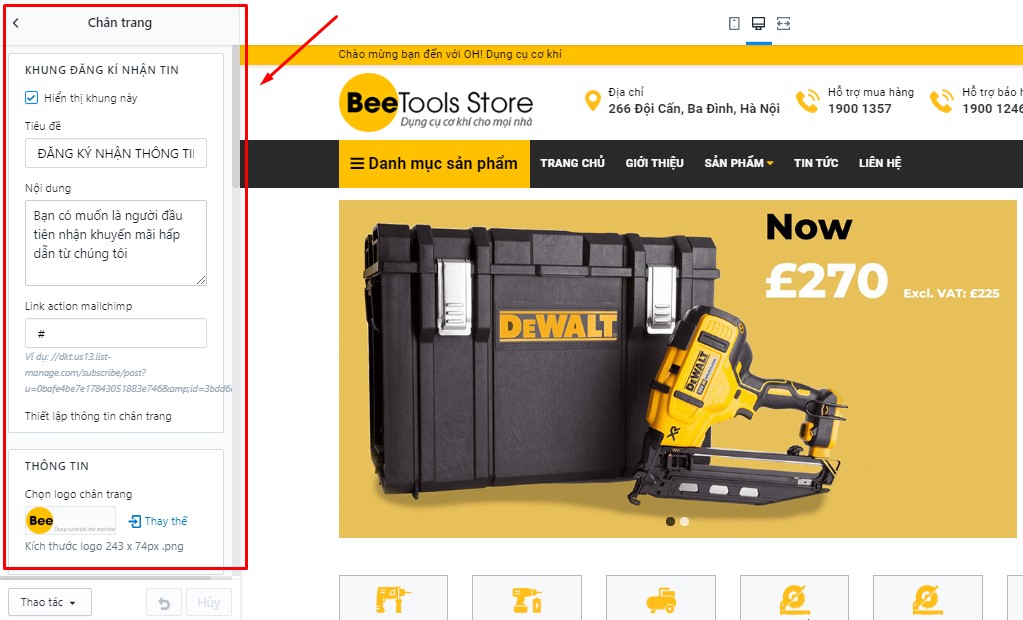The image size is (1023, 620).
Task: Open the GIỚI THIỆU menu item
Action: tap(654, 163)
